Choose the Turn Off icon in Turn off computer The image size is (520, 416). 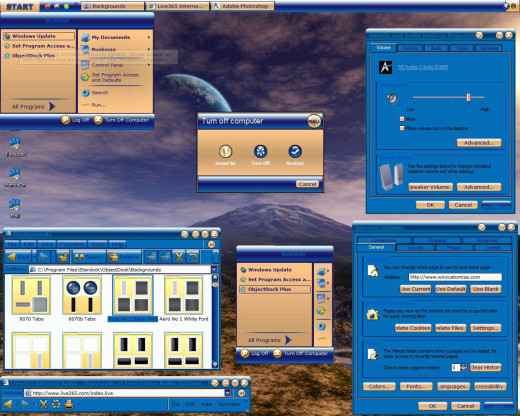tap(260, 151)
